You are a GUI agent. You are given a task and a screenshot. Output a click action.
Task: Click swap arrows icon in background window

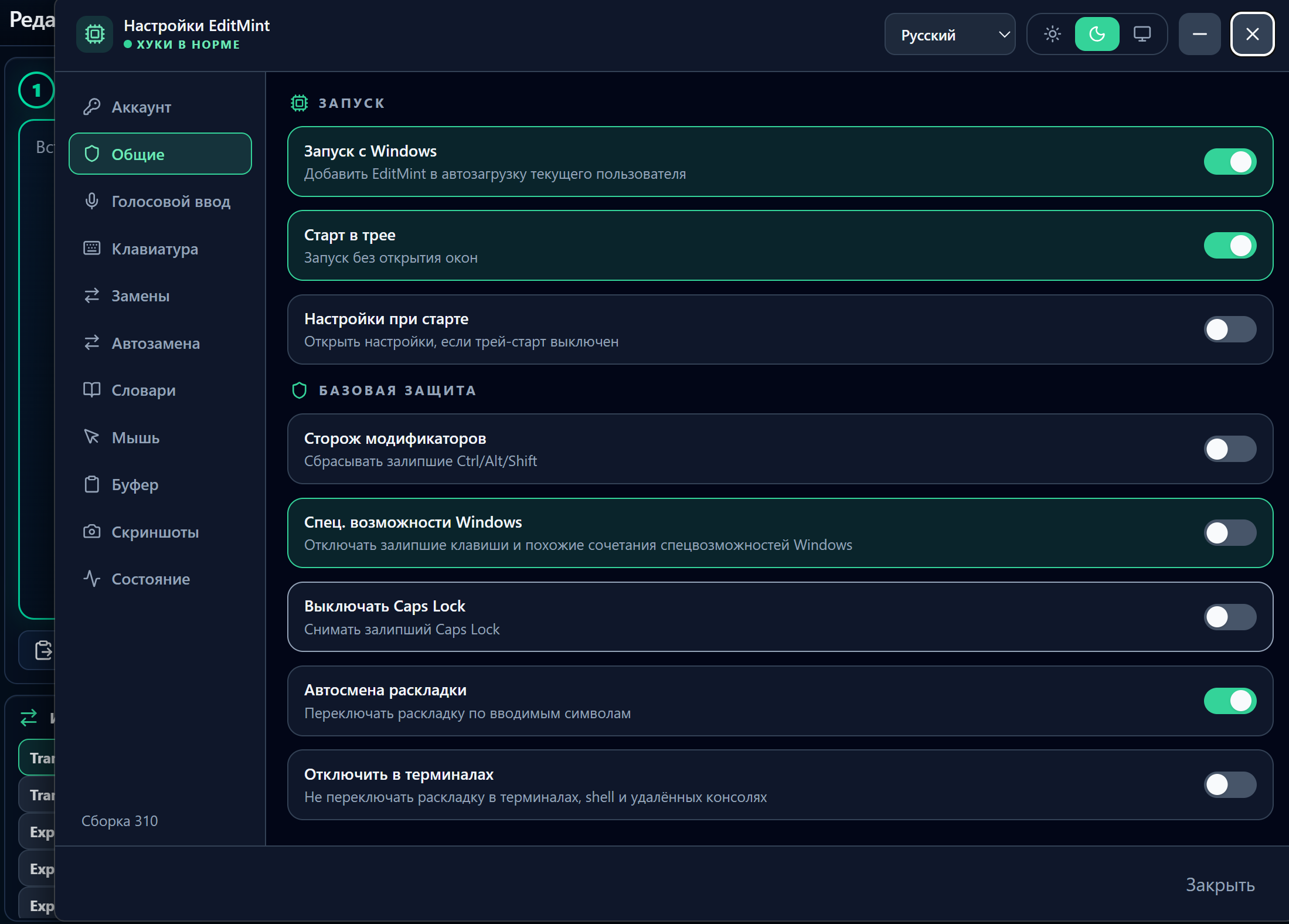coord(29,718)
